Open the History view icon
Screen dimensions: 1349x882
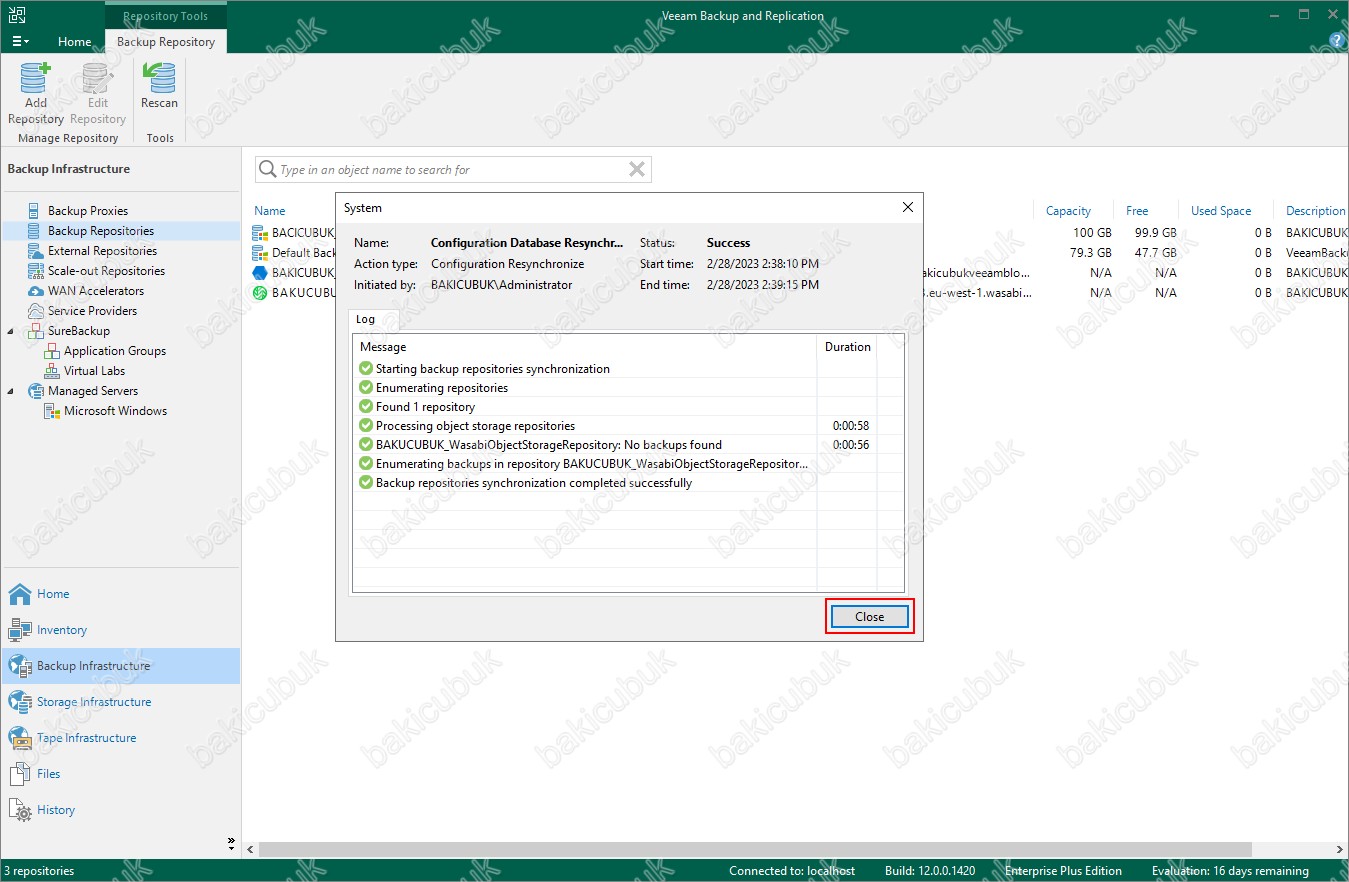tap(20, 810)
